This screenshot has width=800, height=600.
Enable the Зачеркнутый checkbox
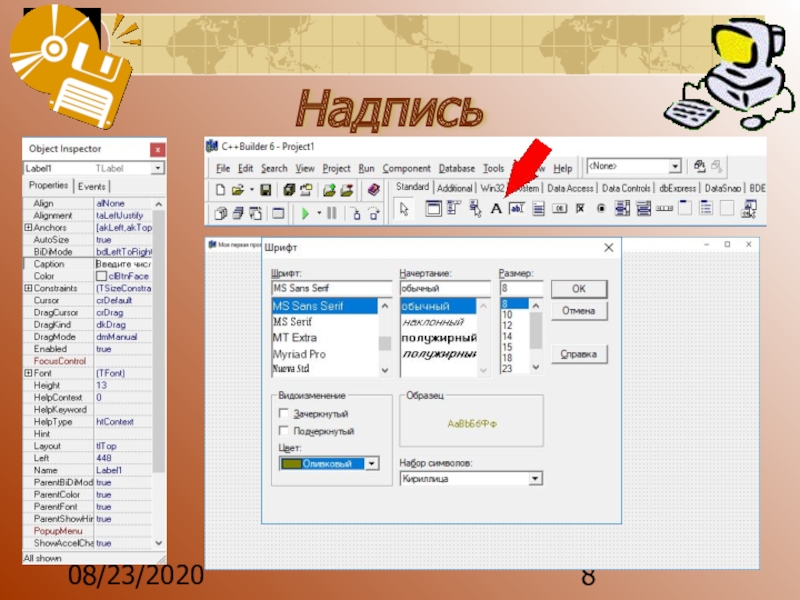pos(284,413)
